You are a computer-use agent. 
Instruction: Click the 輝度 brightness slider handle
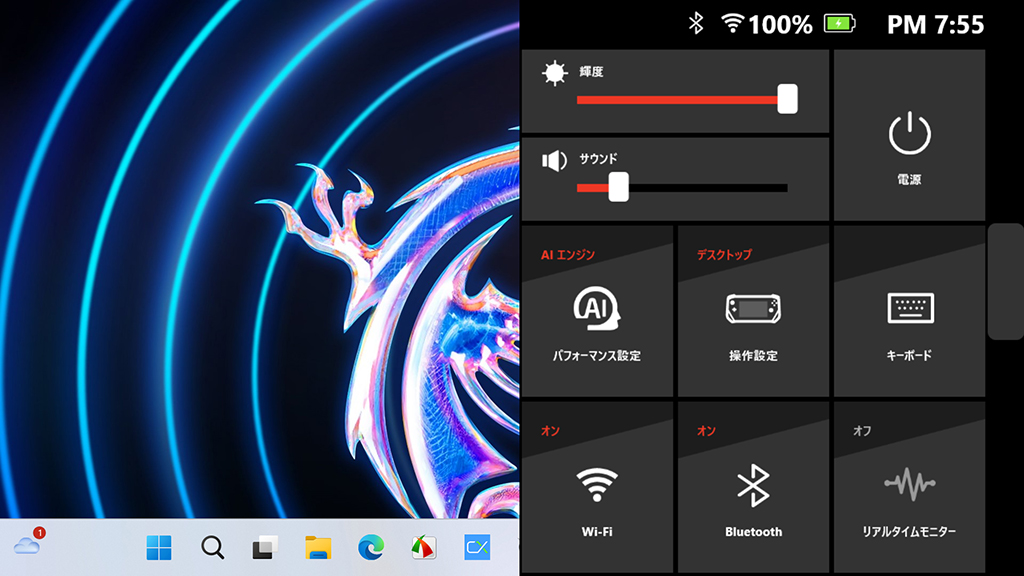coord(787,99)
